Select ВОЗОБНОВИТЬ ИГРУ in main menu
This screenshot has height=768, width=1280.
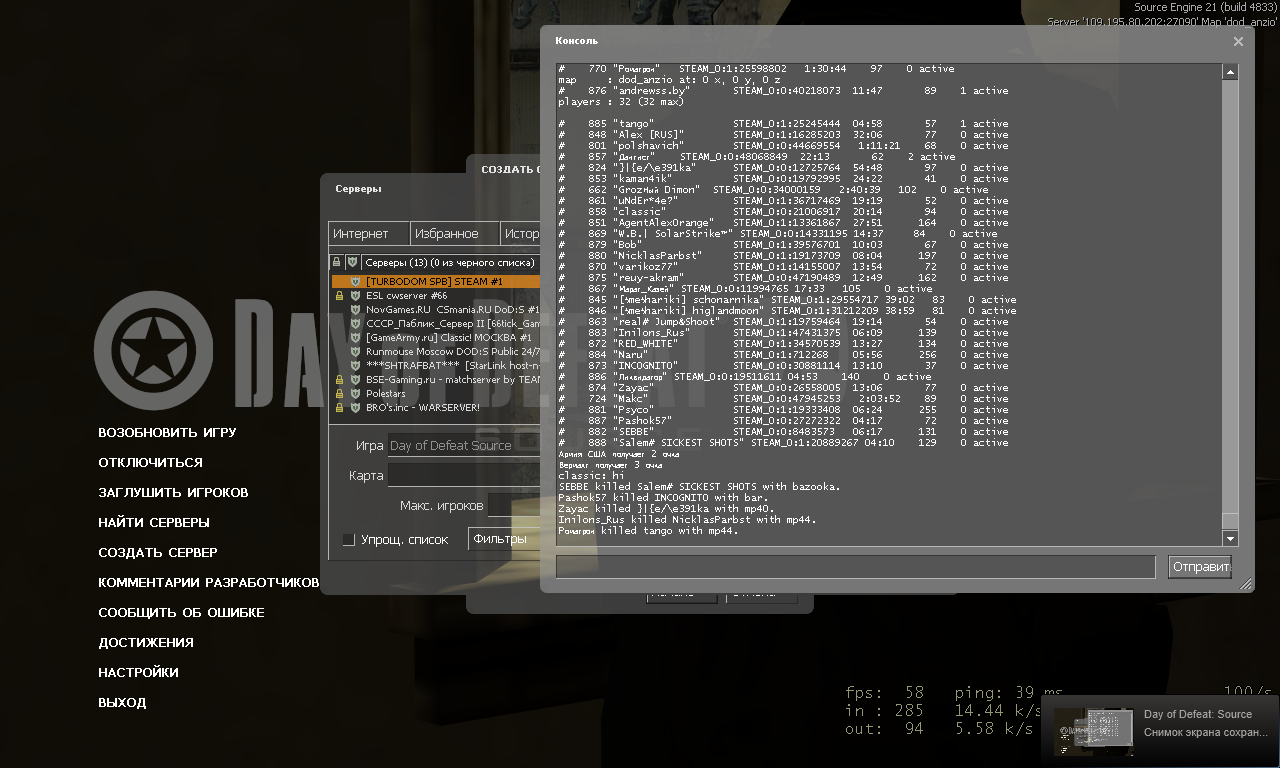tap(167, 433)
